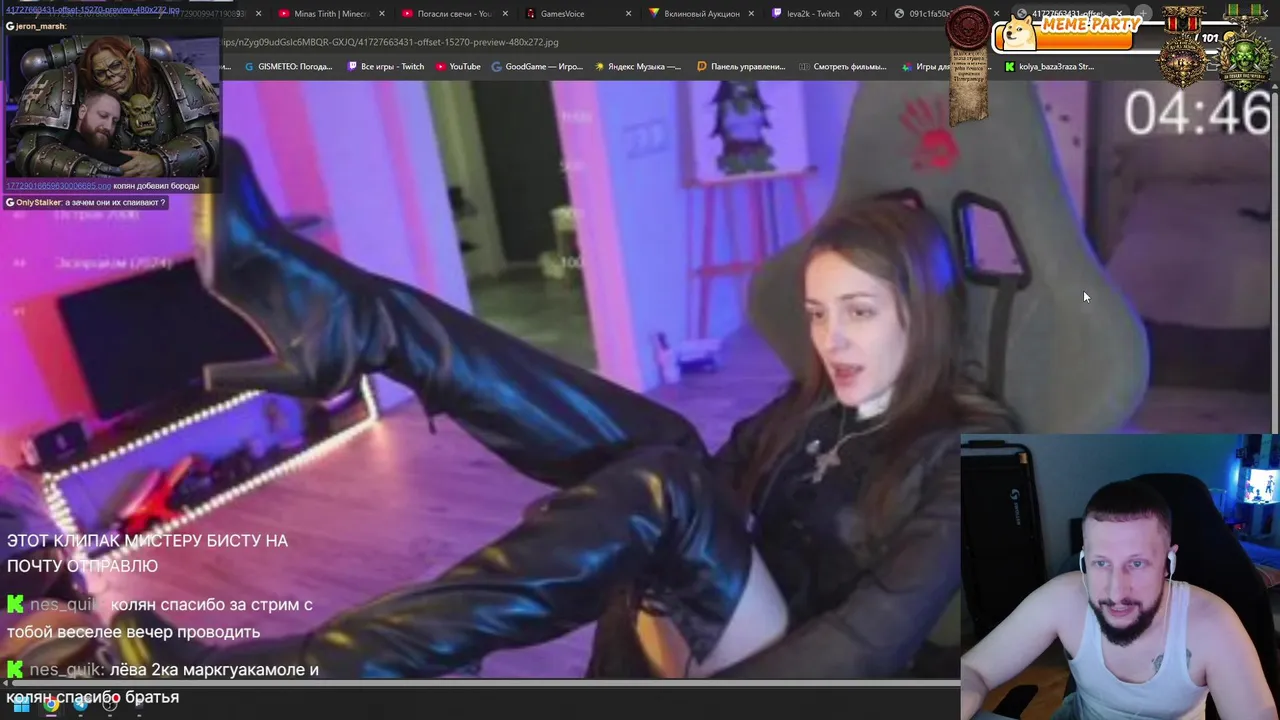This screenshot has height=720, width=1280.
Task: Open the Все игры - Twitch bookmark
Action: point(386,67)
